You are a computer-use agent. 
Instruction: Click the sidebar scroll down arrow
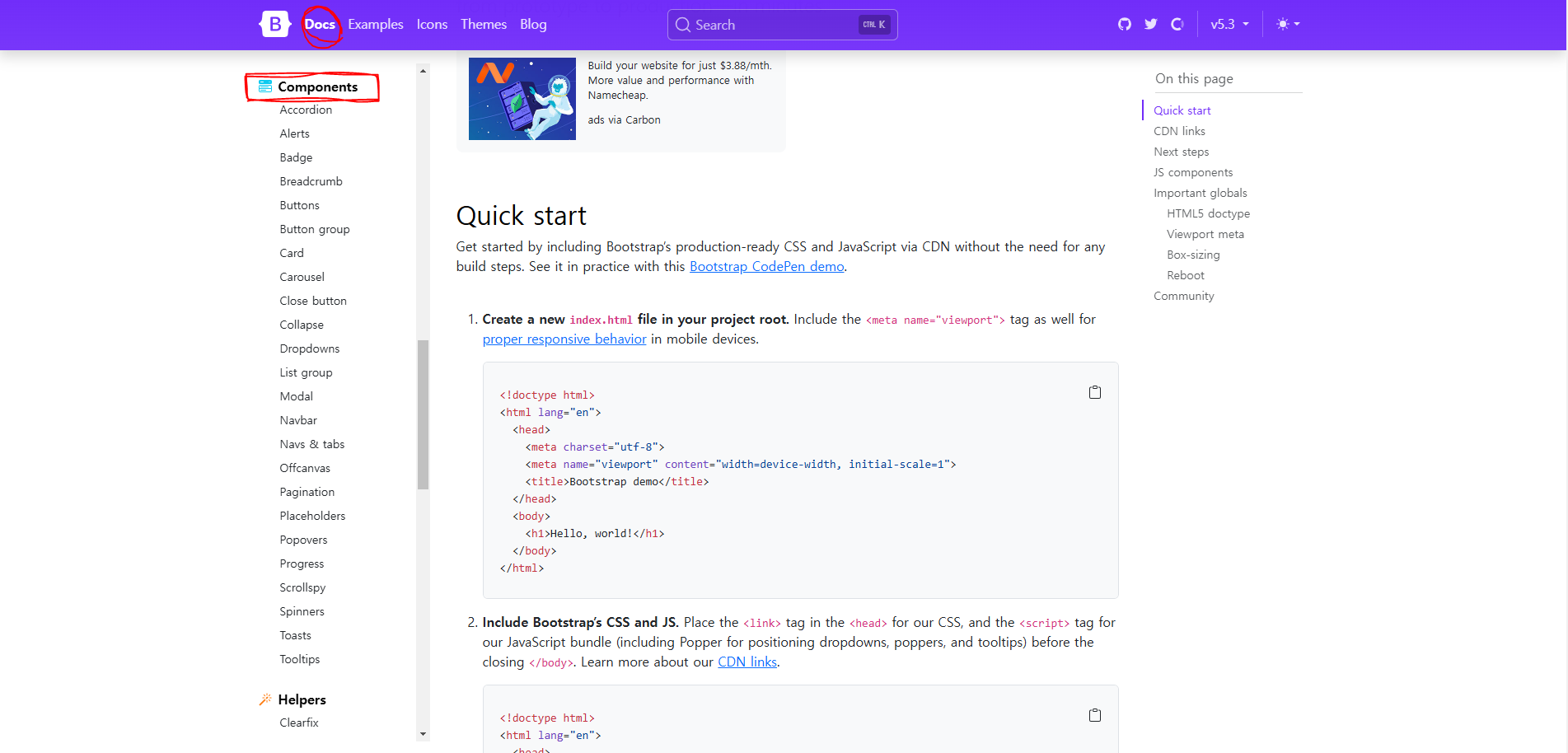(x=423, y=734)
